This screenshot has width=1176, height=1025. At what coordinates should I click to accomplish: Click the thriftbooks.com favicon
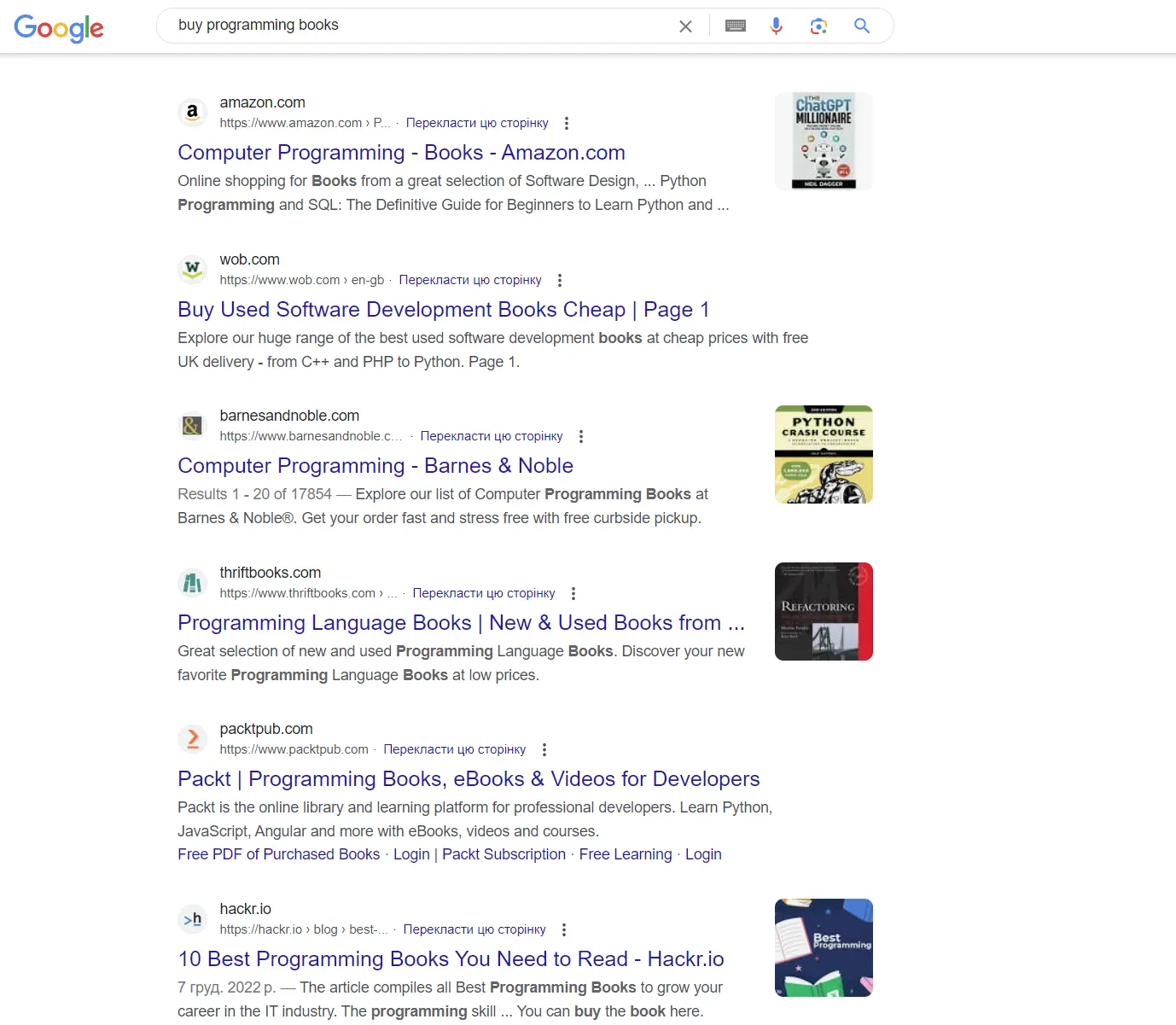192,582
